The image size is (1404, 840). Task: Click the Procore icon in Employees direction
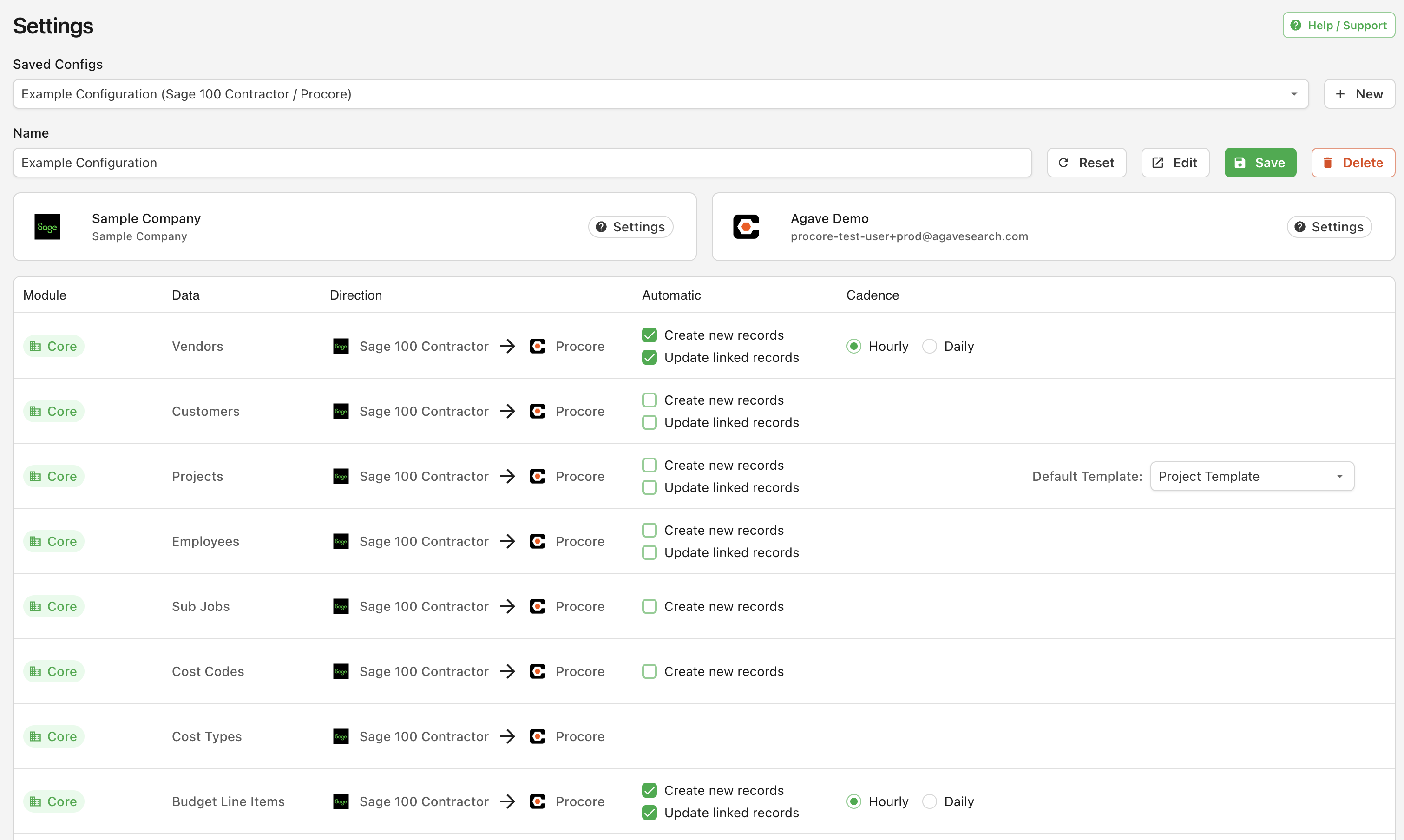tap(537, 541)
